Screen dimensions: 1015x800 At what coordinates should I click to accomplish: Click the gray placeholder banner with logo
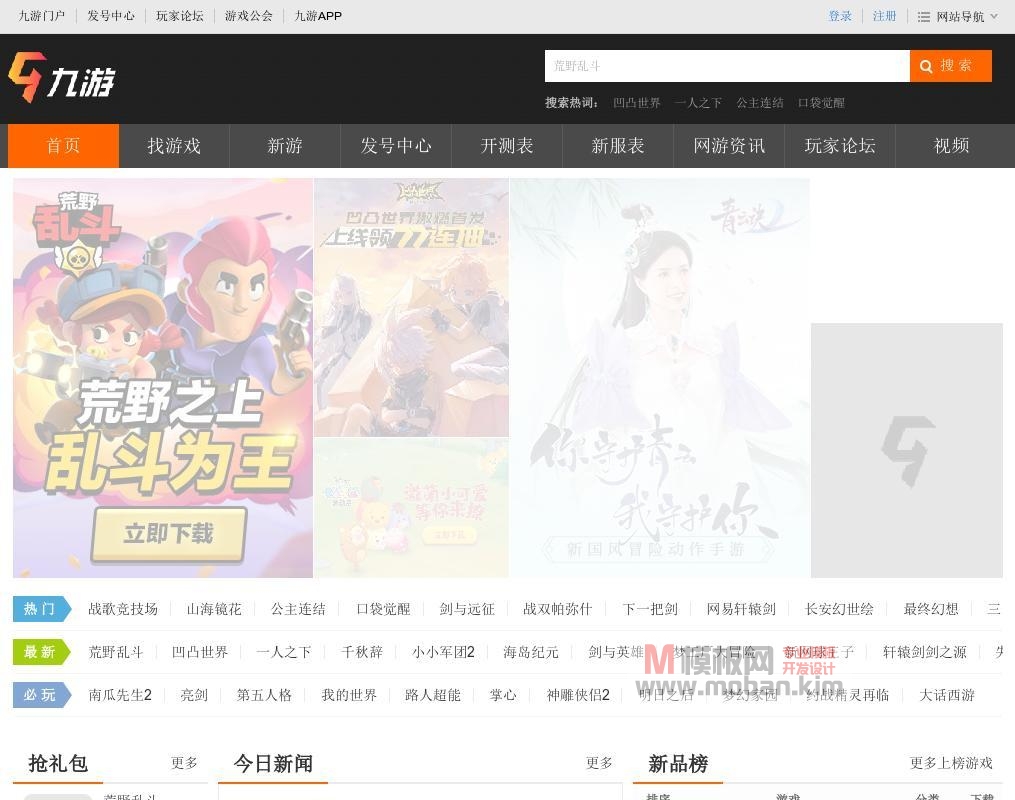pos(907,450)
